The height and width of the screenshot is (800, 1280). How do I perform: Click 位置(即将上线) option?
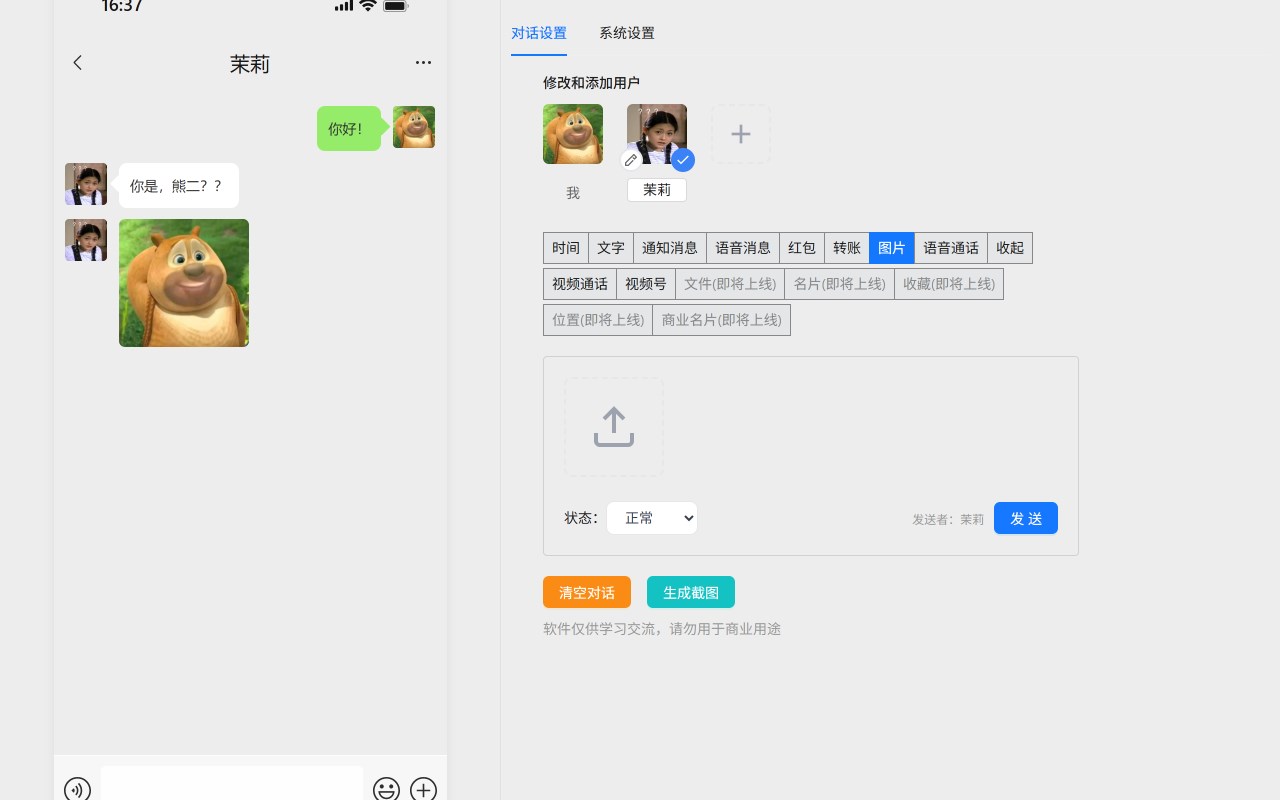point(598,320)
